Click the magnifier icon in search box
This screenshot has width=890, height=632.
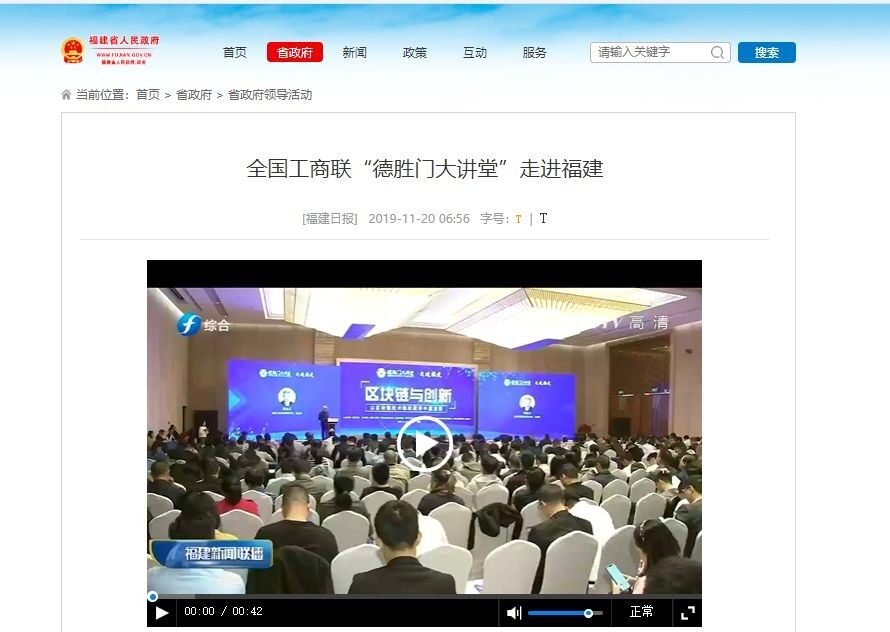pyautogui.click(x=717, y=53)
